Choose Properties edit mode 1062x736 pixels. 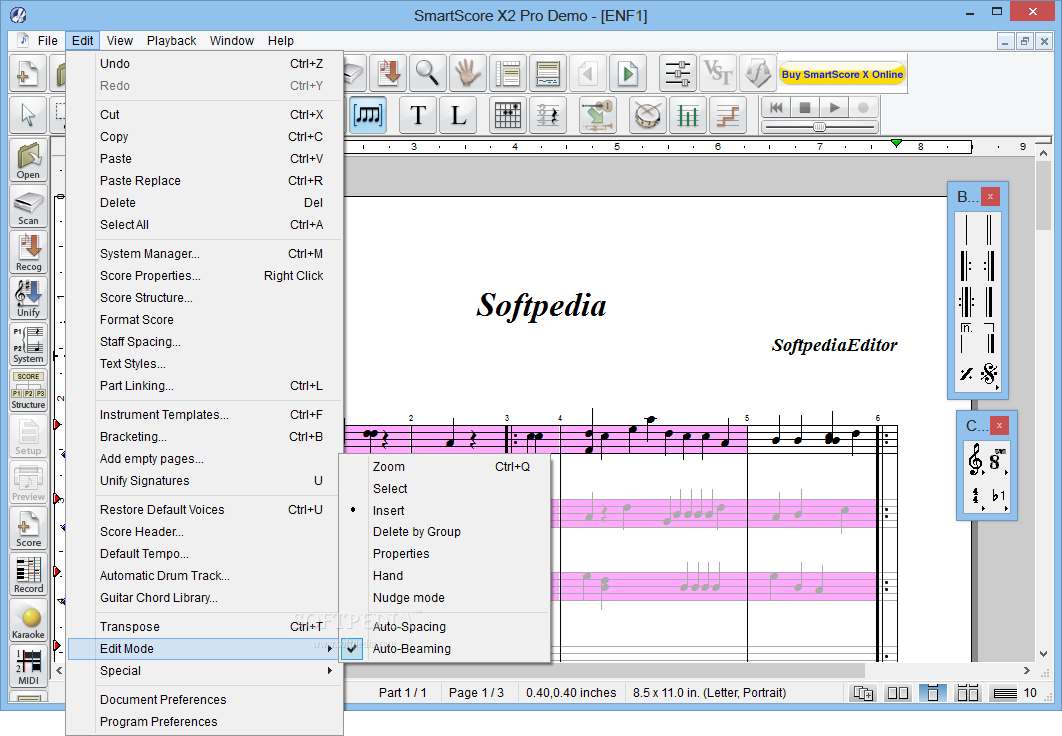tap(401, 554)
